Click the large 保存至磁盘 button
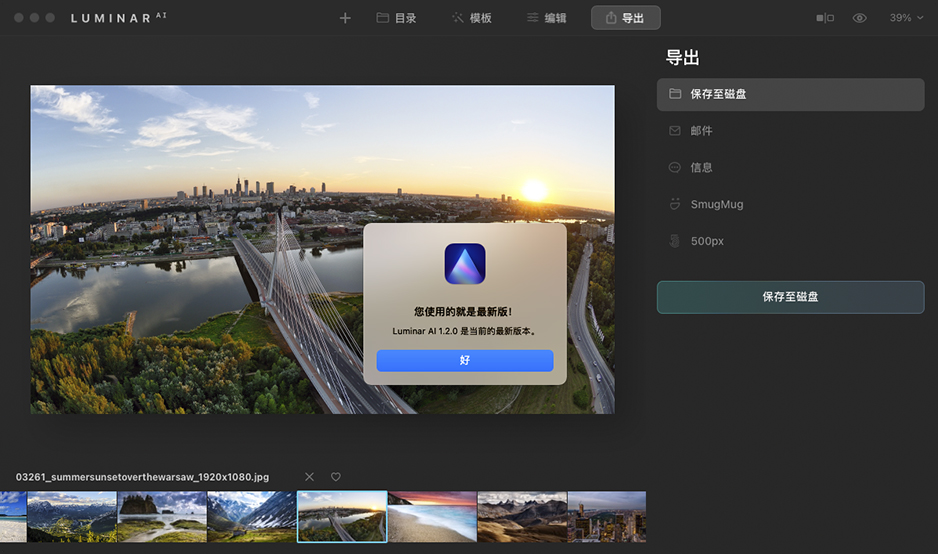The image size is (938, 554). [x=790, y=297]
